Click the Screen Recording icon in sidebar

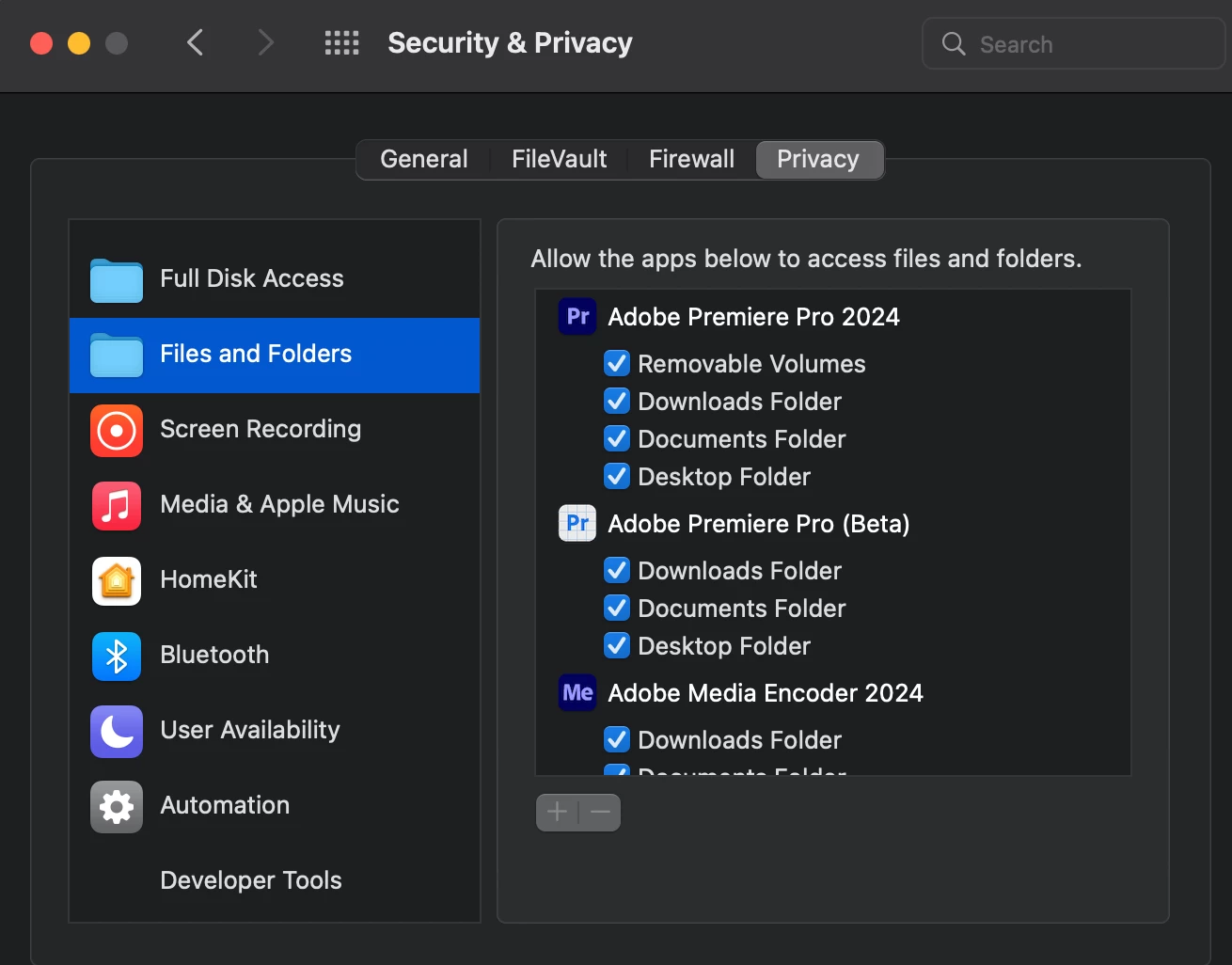coord(117,431)
